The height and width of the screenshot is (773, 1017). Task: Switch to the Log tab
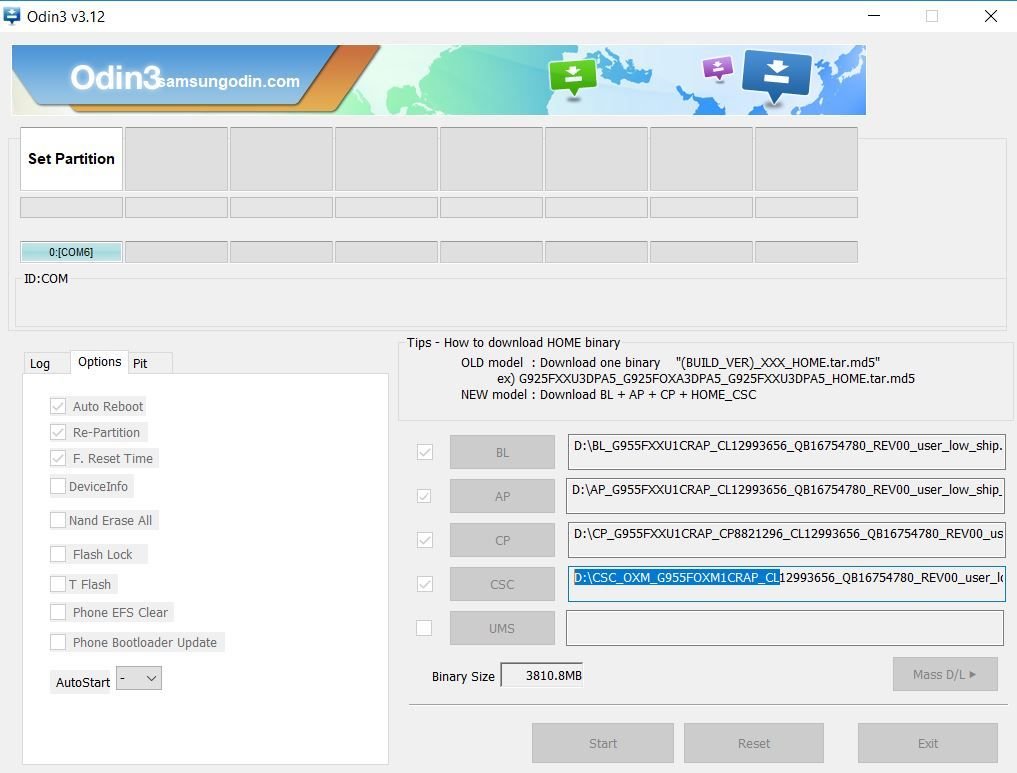click(x=40, y=364)
